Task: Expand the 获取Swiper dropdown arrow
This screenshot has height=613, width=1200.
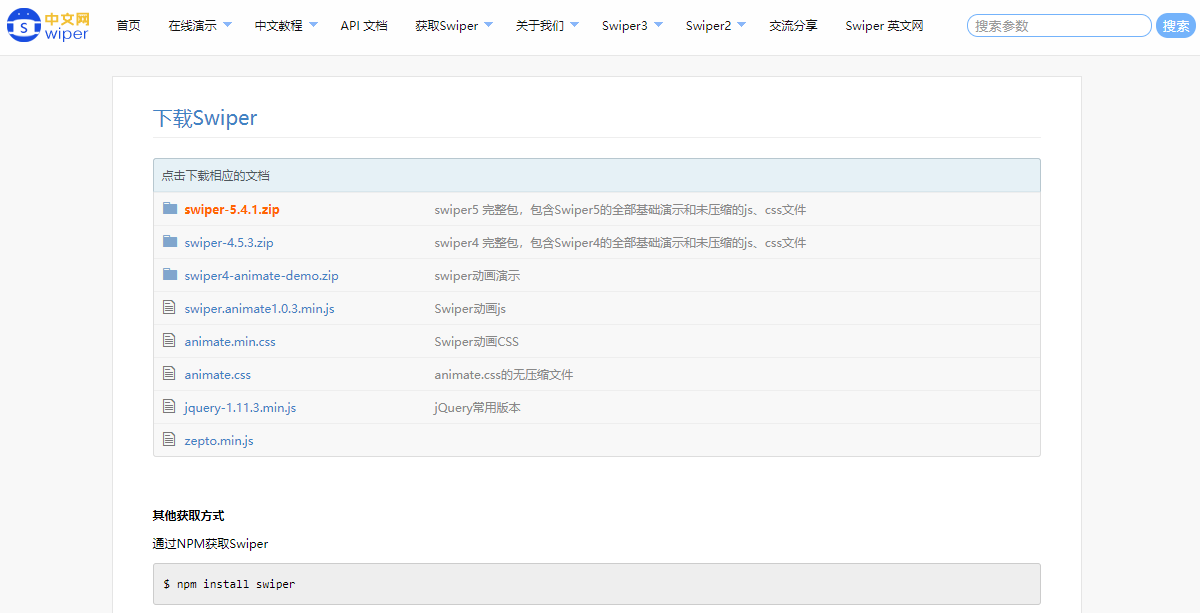Action: pos(488,25)
